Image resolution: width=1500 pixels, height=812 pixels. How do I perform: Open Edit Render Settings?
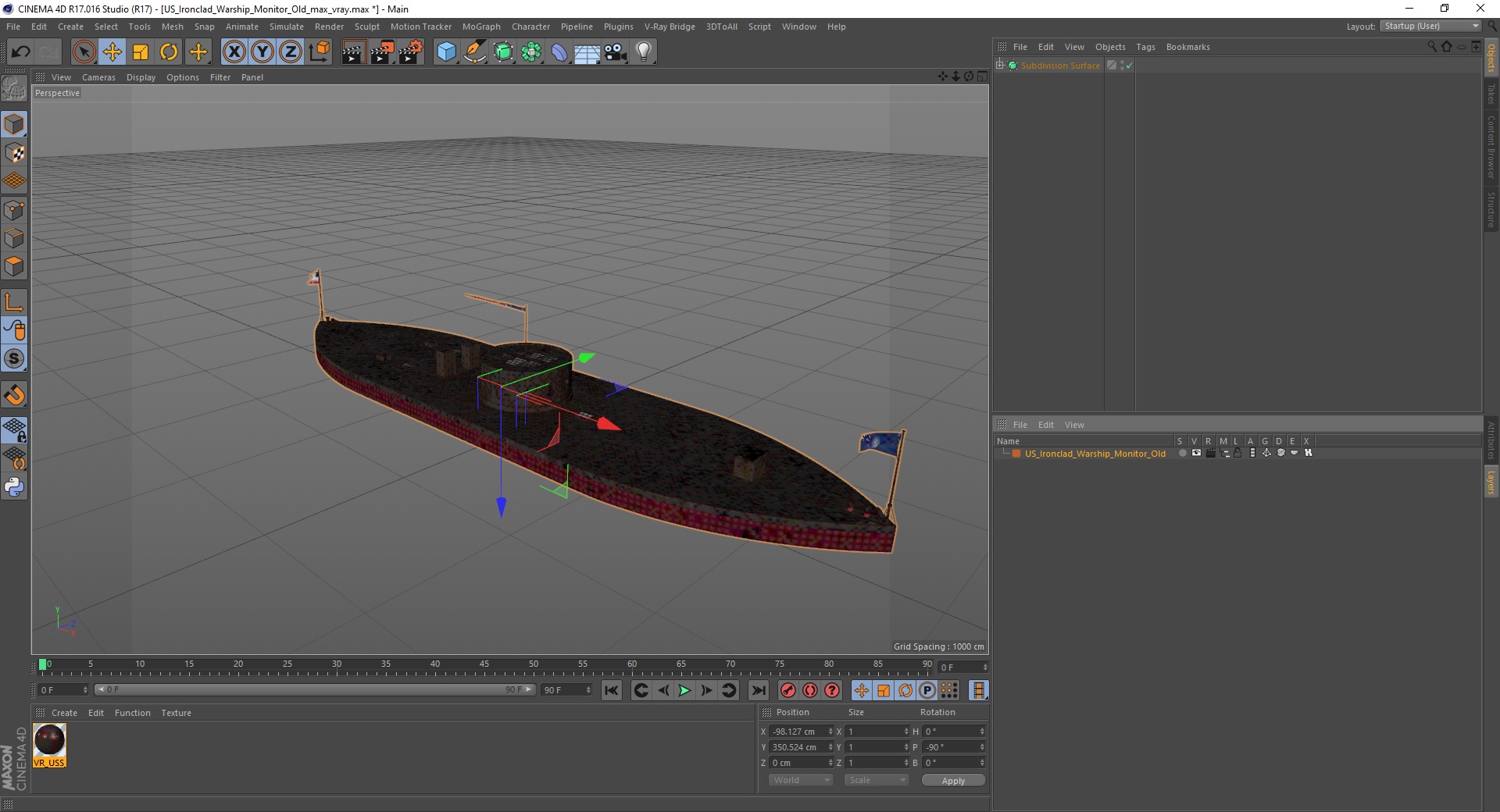[411, 52]
